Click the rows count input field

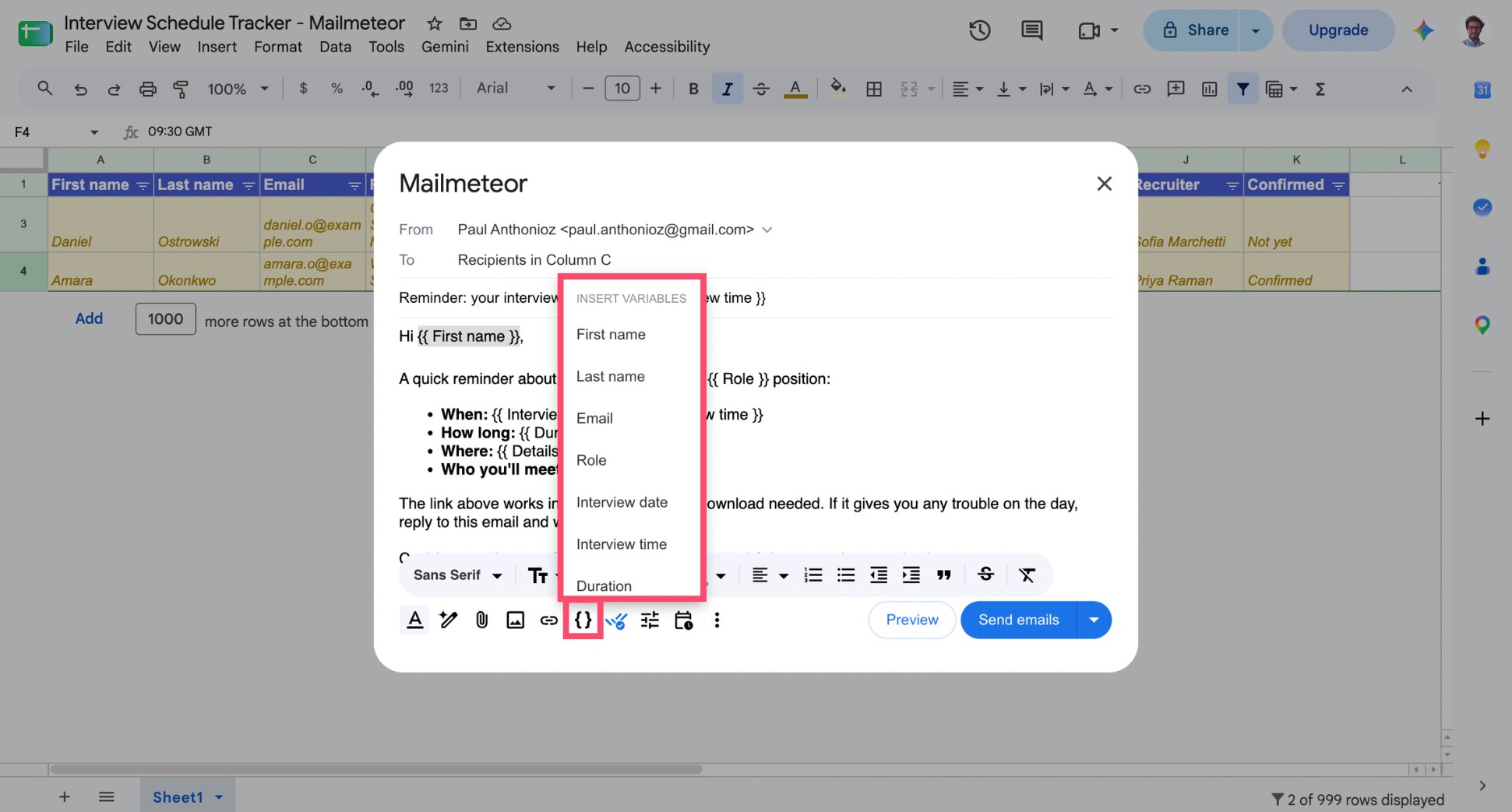(165, 319)
